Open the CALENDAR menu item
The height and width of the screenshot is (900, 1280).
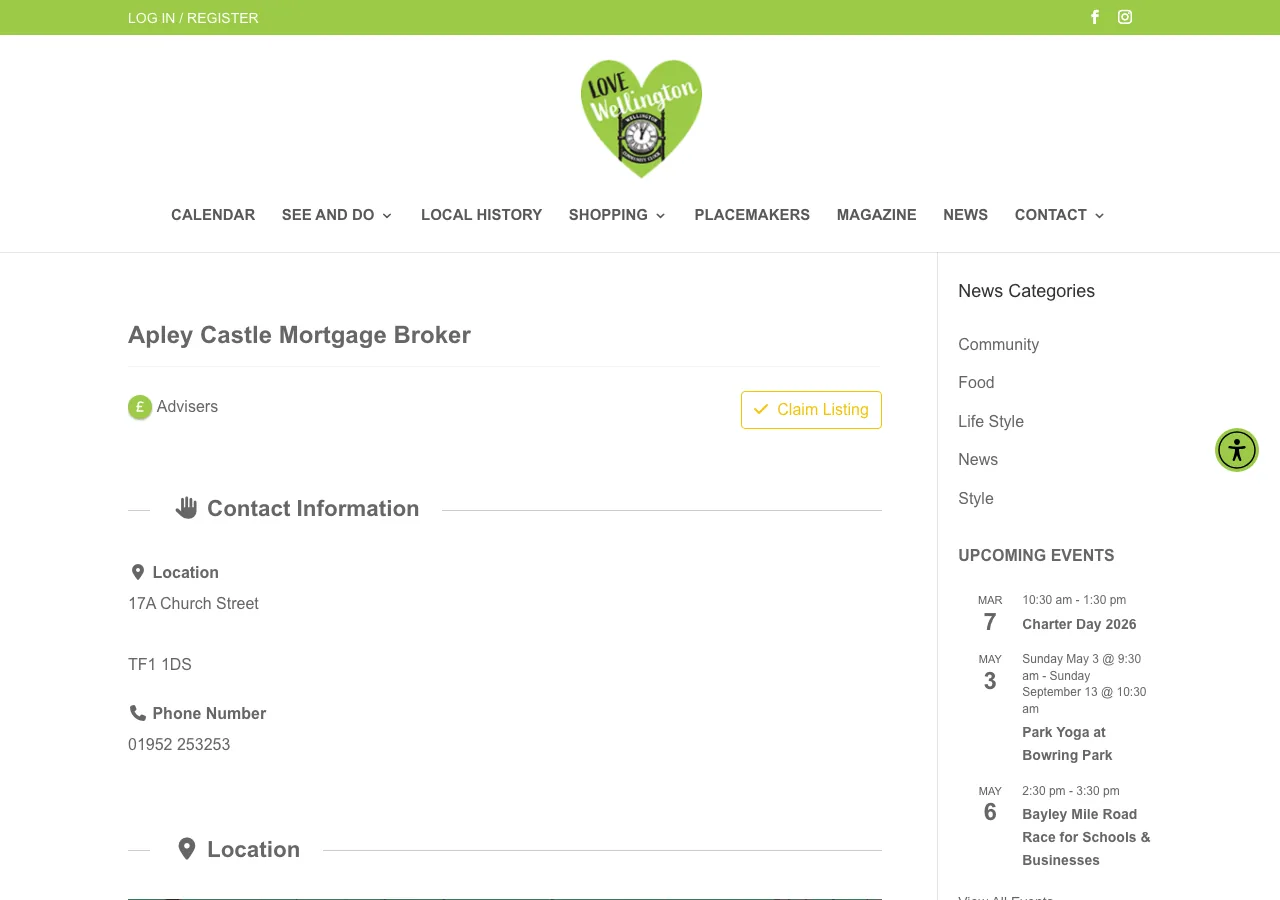tap(213, 215)
